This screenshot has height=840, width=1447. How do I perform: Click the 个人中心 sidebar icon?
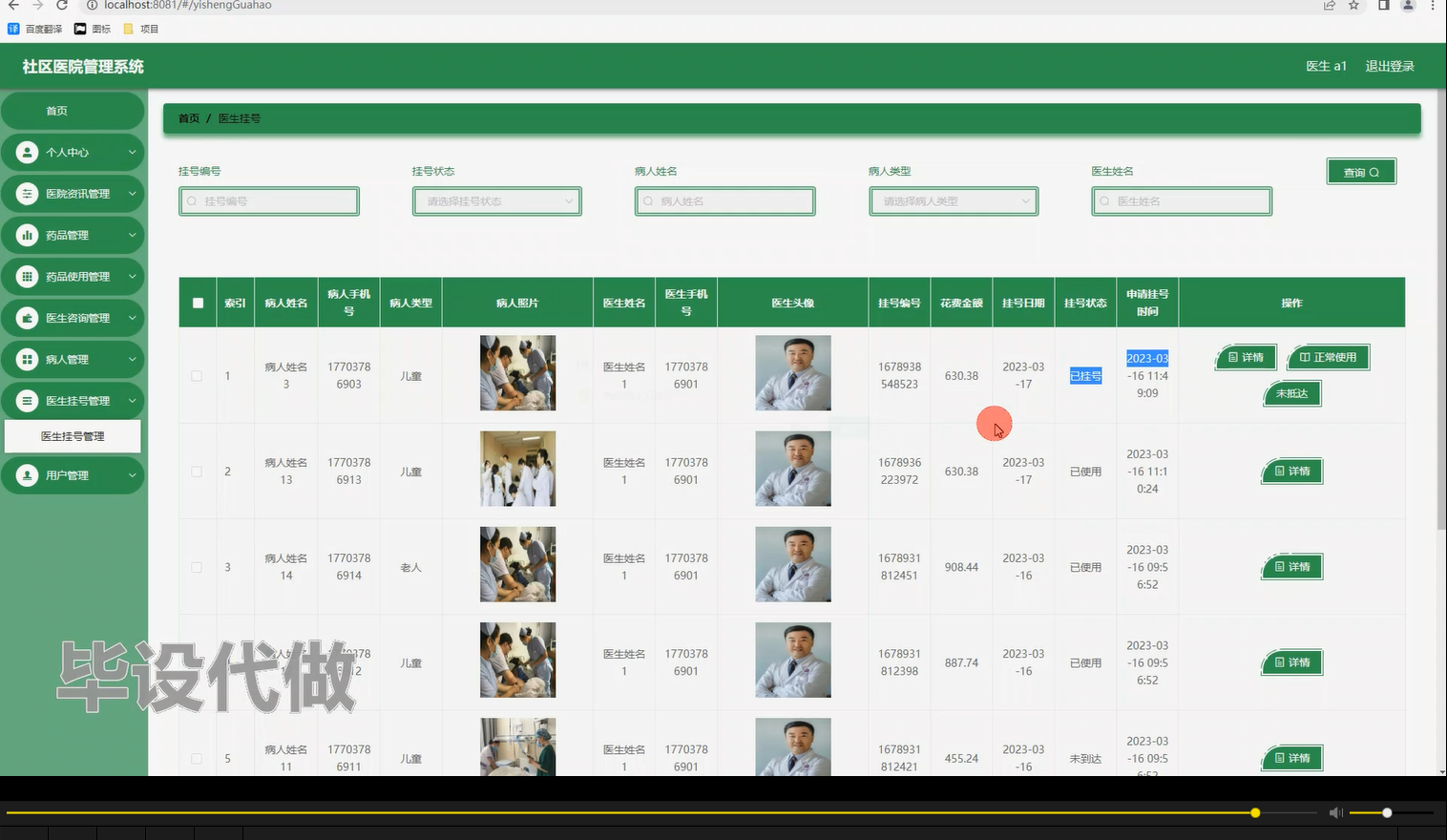tap(28, 152)
